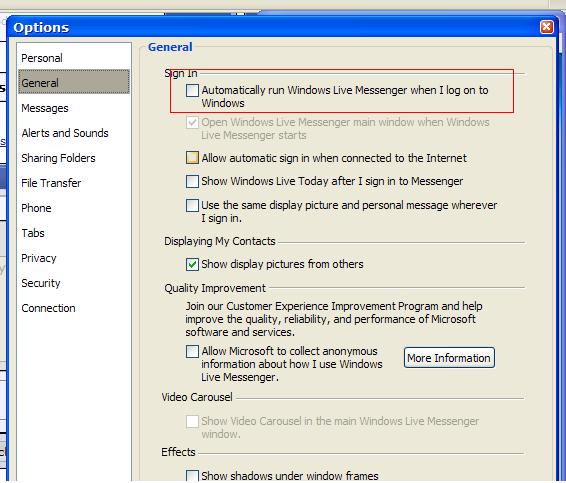This screenshot has height=483, width=566.
Task: Switch to Tabs options
Action: (33, 233)
